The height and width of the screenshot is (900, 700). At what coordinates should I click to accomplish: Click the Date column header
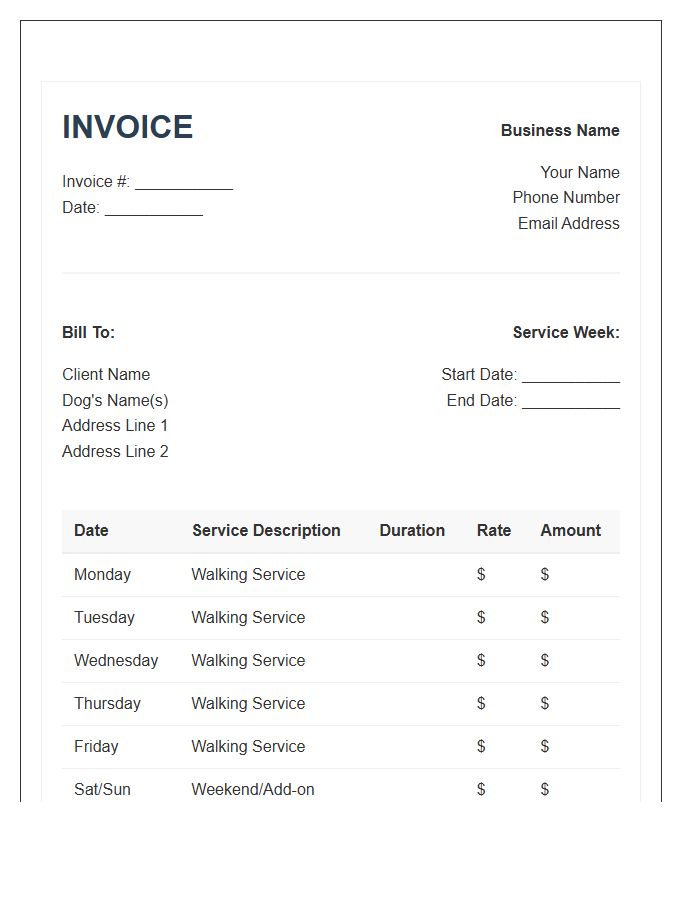(91, 530)
